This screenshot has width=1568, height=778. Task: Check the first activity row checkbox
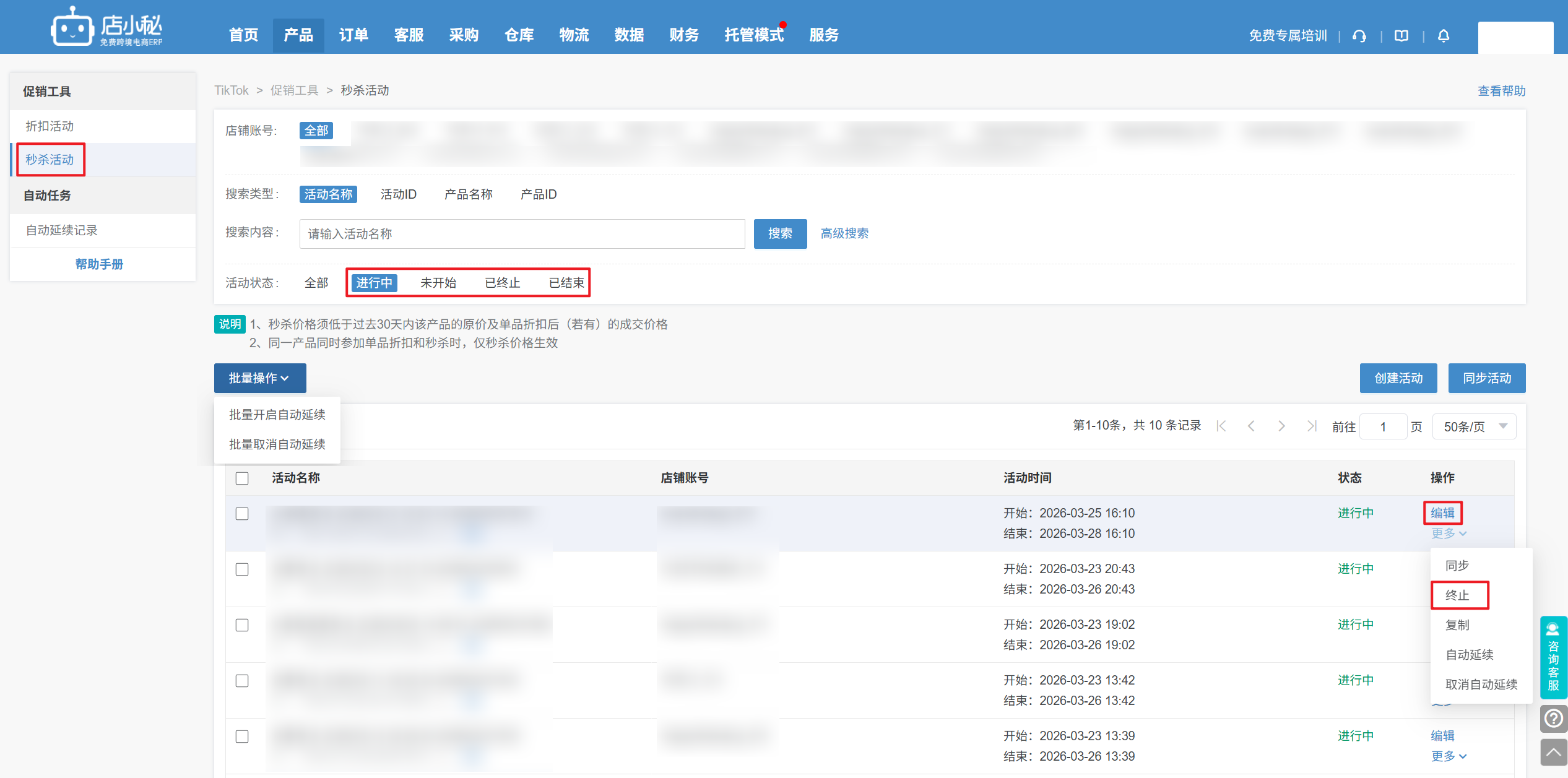(x=242, y=514)
